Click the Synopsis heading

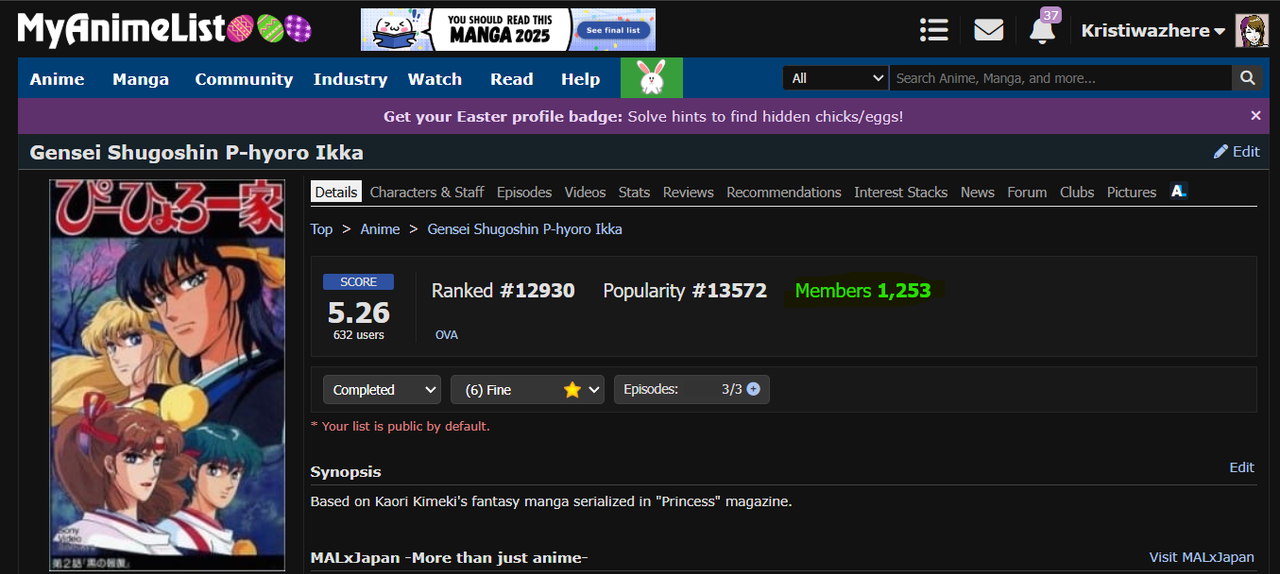pos(345,472)
